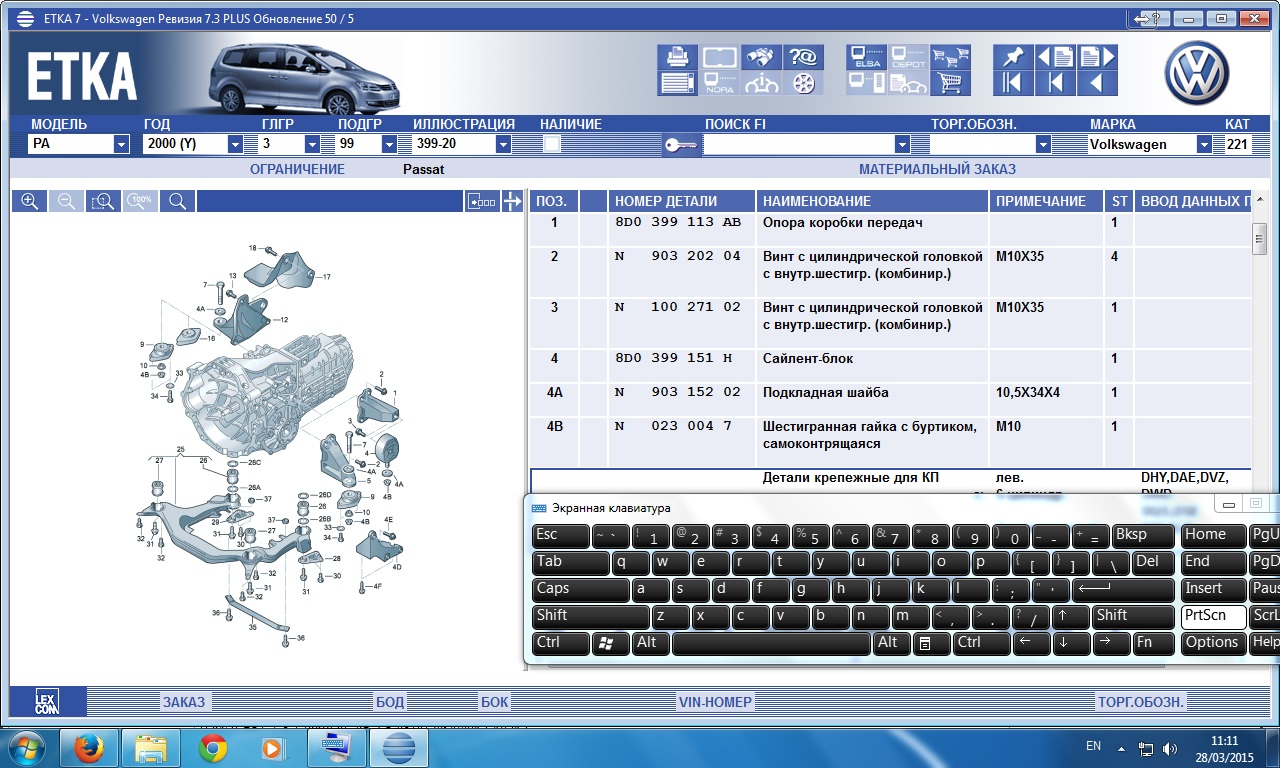Click the МАТЕРИАЛЬНЫЙ ЗАКАЗ label
Screen dimensions: 1280x768
click(937, 169)
